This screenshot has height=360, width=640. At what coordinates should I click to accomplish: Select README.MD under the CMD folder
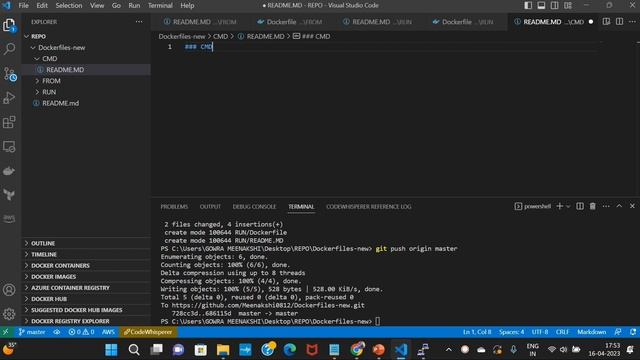tap(87, 70)
